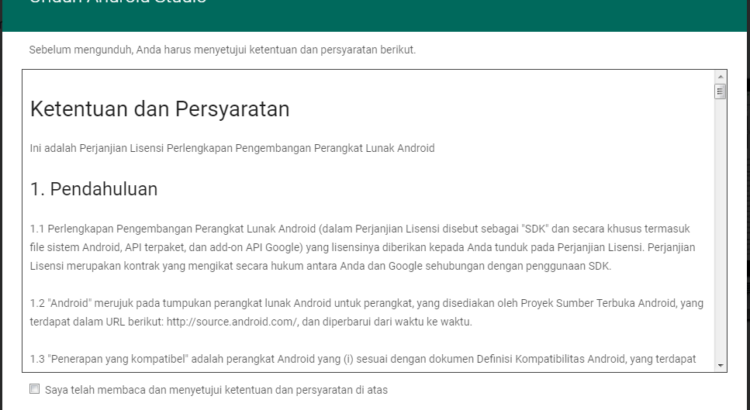Image resolution: width=750 pixels, height=410 pixels.
Task: Click the "Ini adalah Perjanjian Lisensi" sentence
Action: (232, 148)
